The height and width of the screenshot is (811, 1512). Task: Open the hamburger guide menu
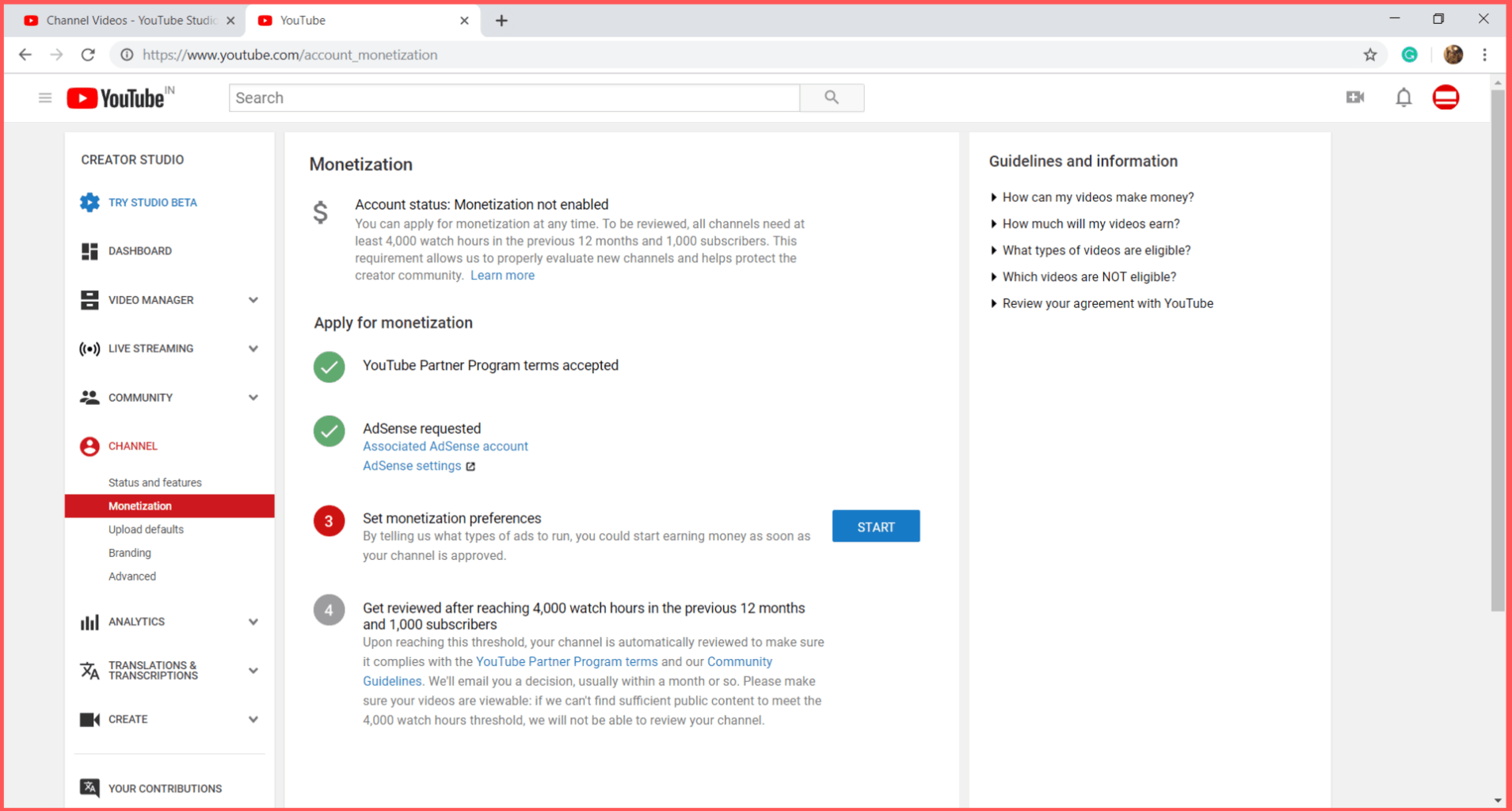(45, 97)
